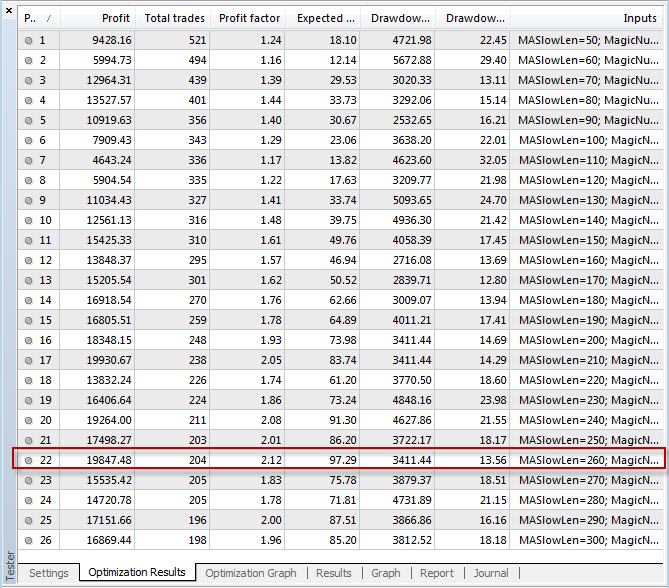Image resolution: width=669 pixels, height=588 pixels.
Task: Click the Pass column sort header
Action: pos(38,19)
